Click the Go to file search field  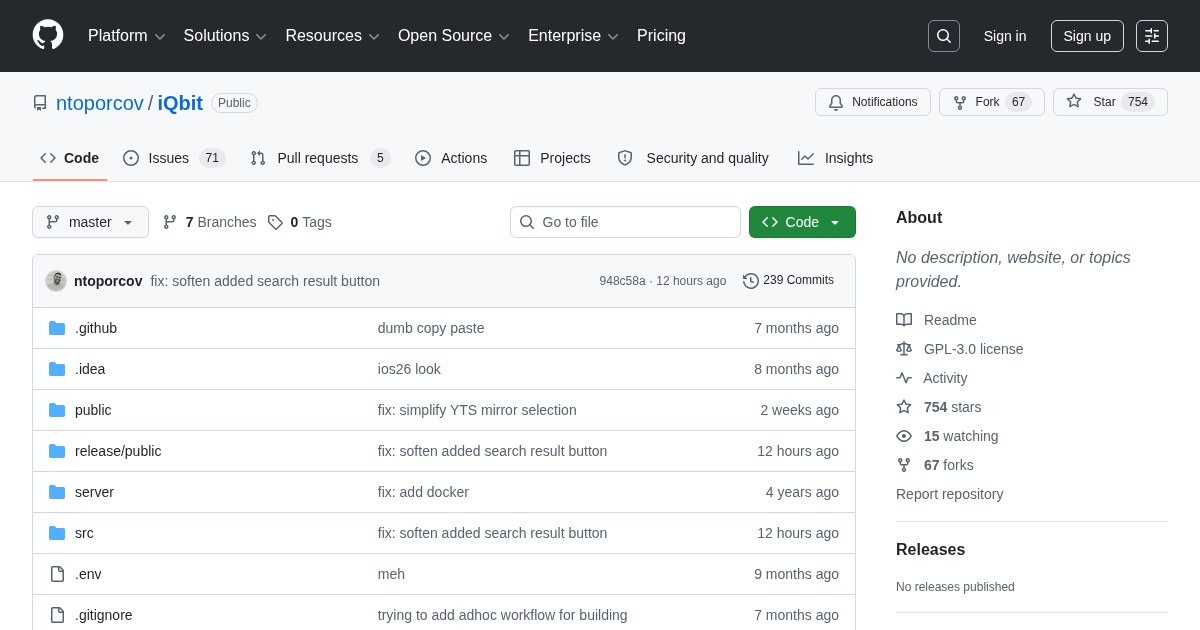tap(625, 222)
